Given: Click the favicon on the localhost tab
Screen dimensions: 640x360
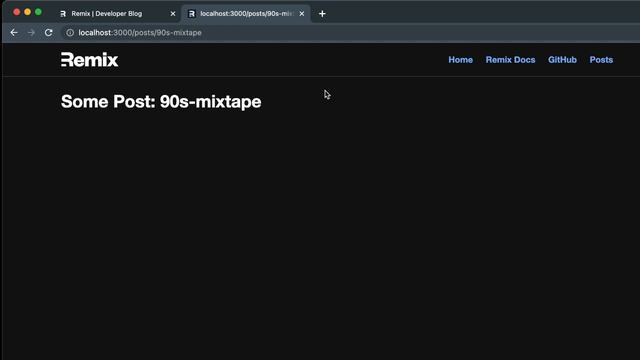Looking at the screenshot, I should click(191, 14).
